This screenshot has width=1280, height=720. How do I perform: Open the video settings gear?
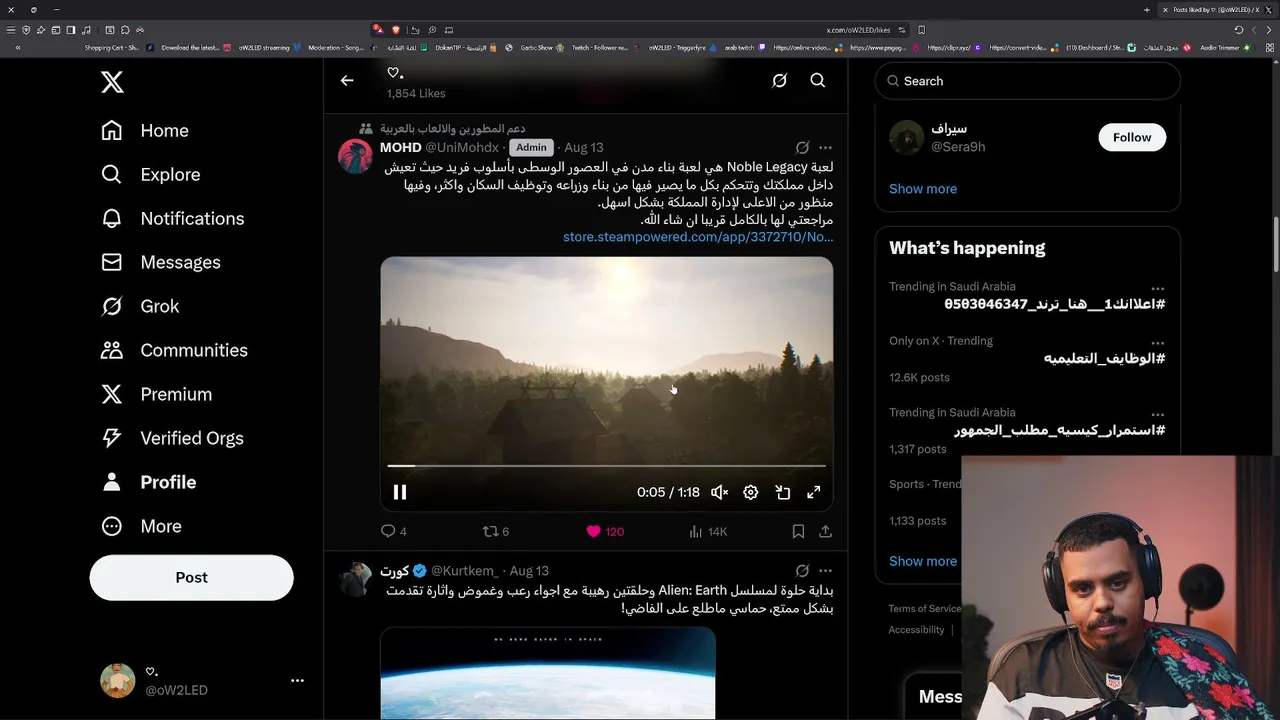(x=751, y=492)
